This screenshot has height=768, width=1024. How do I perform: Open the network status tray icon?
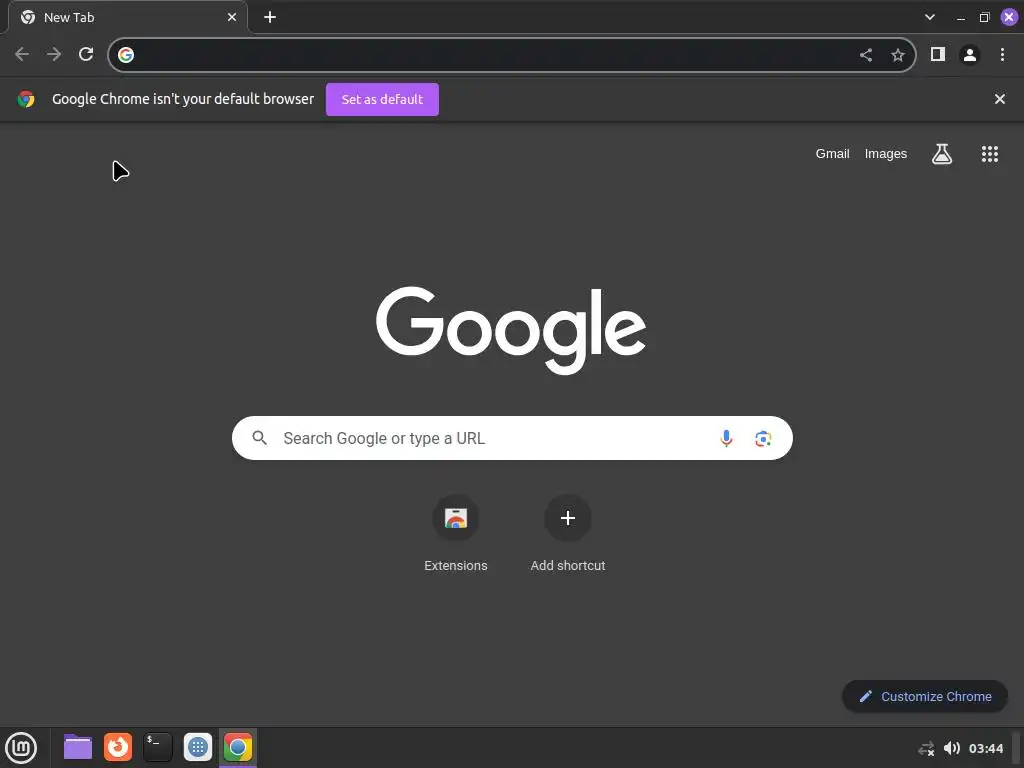(x=926, y=748)
